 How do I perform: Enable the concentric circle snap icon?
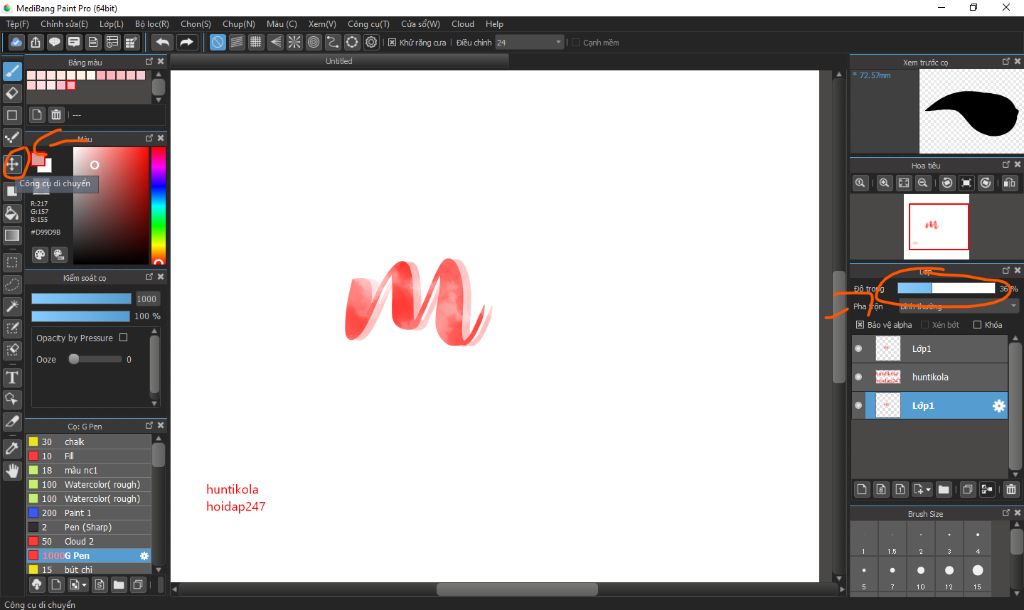coord(313,42)
